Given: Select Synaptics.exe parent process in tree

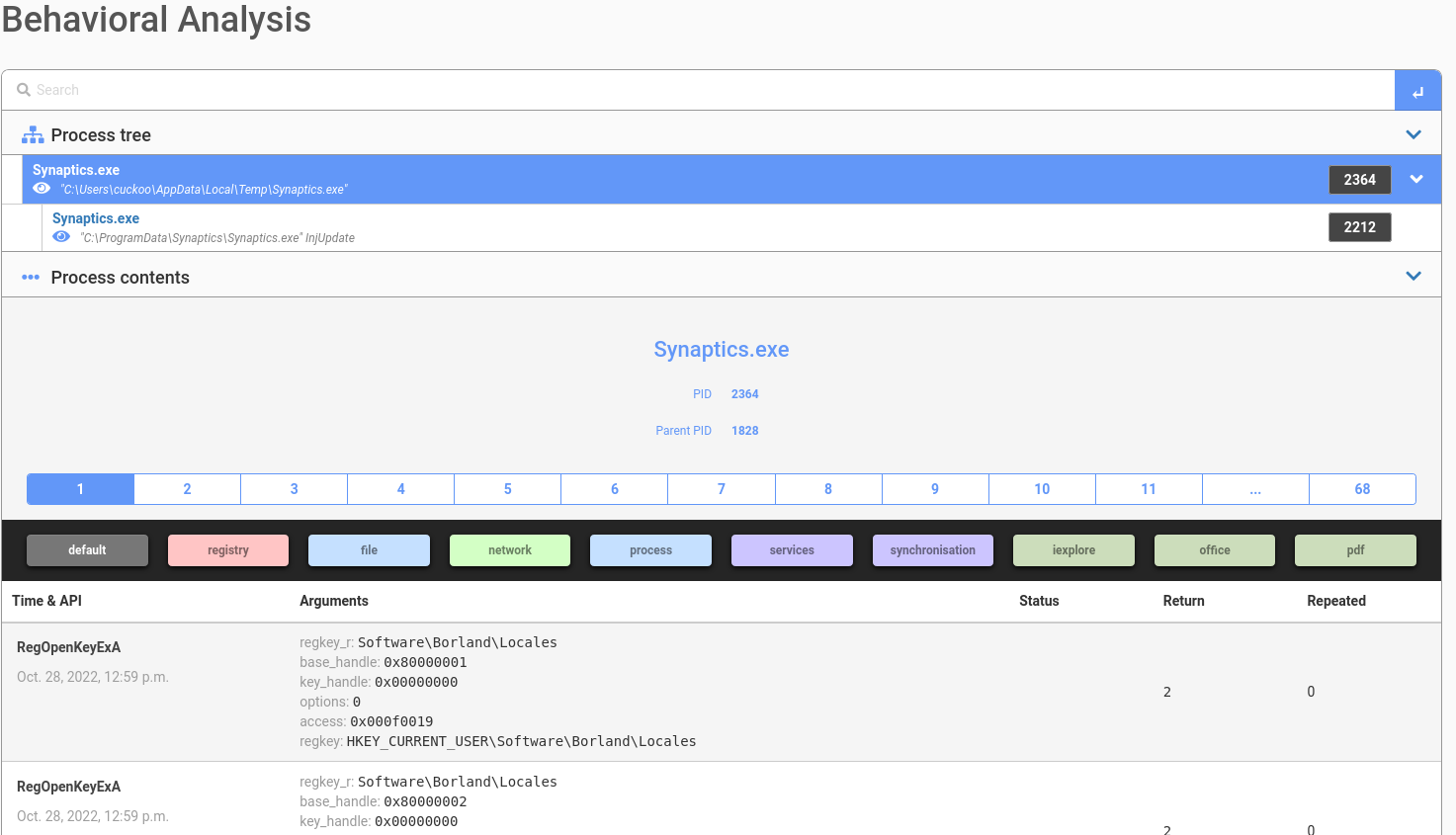Looking at the screenshot, I should coord(76,170).
